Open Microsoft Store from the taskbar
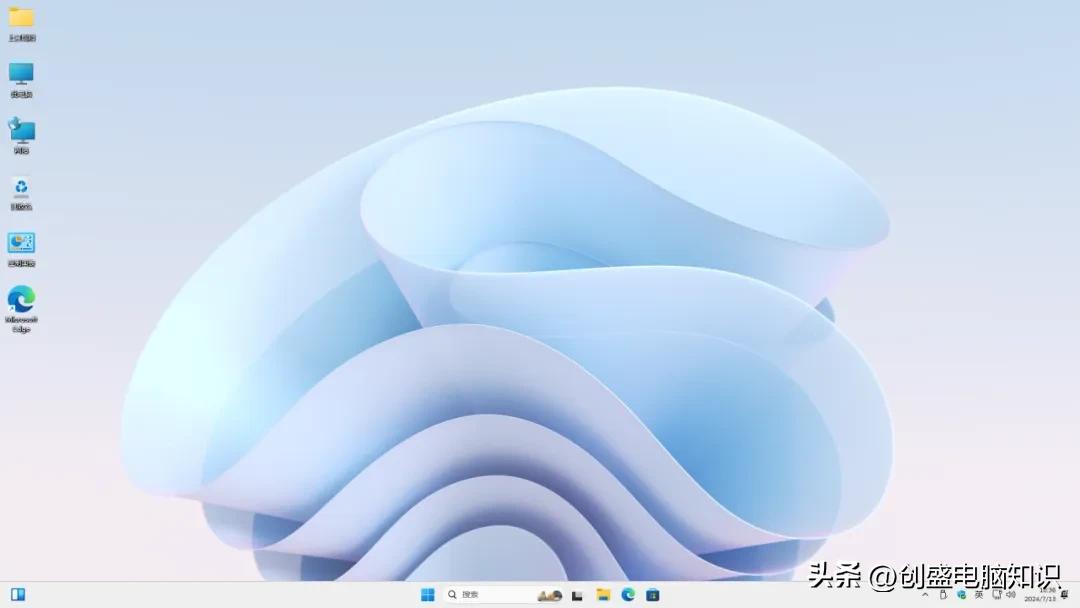Viewport: 1080px width, 608px height. click(x=654, y=594)
